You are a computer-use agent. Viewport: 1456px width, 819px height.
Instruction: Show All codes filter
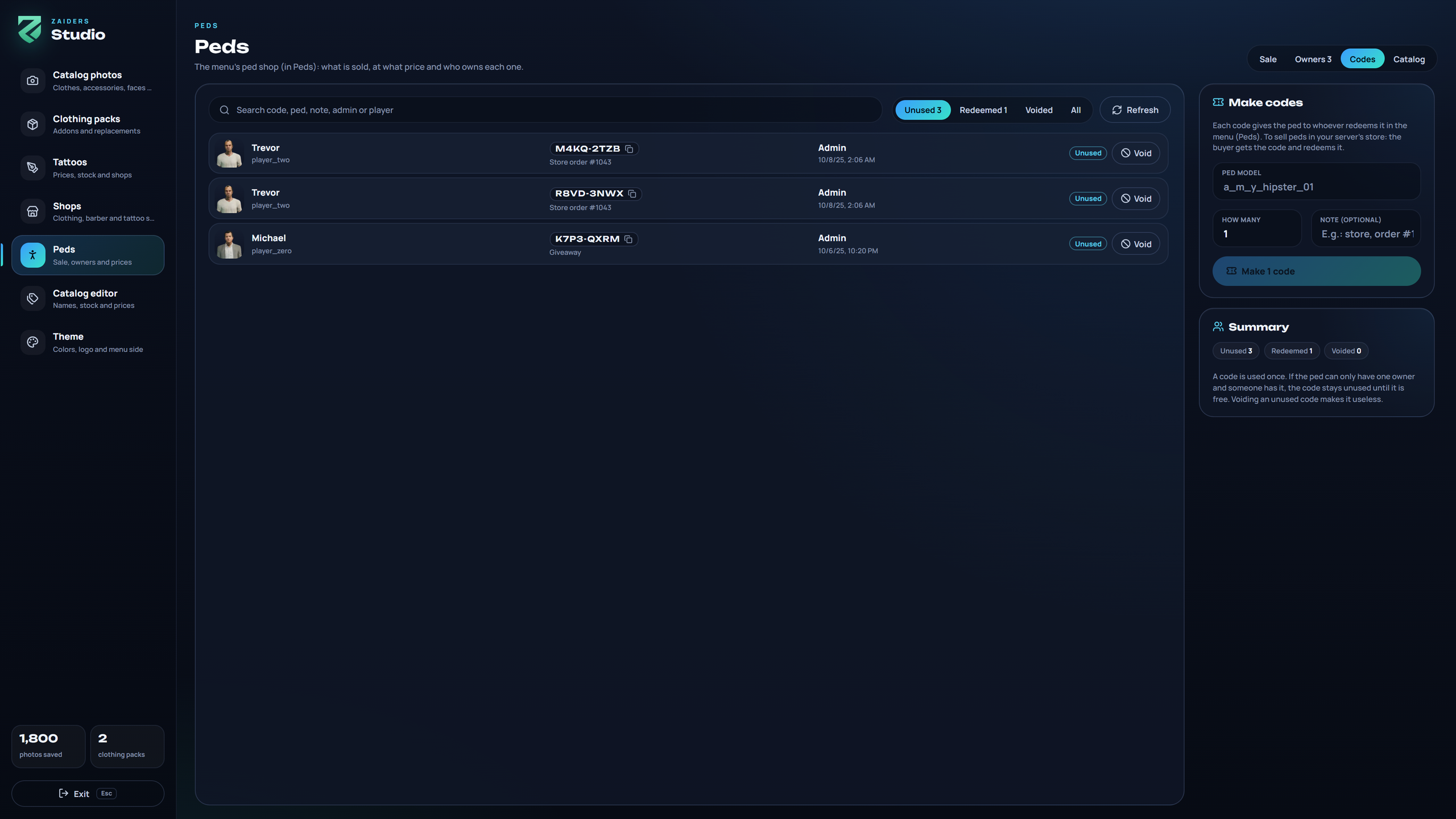click(x=1076, y=110)
